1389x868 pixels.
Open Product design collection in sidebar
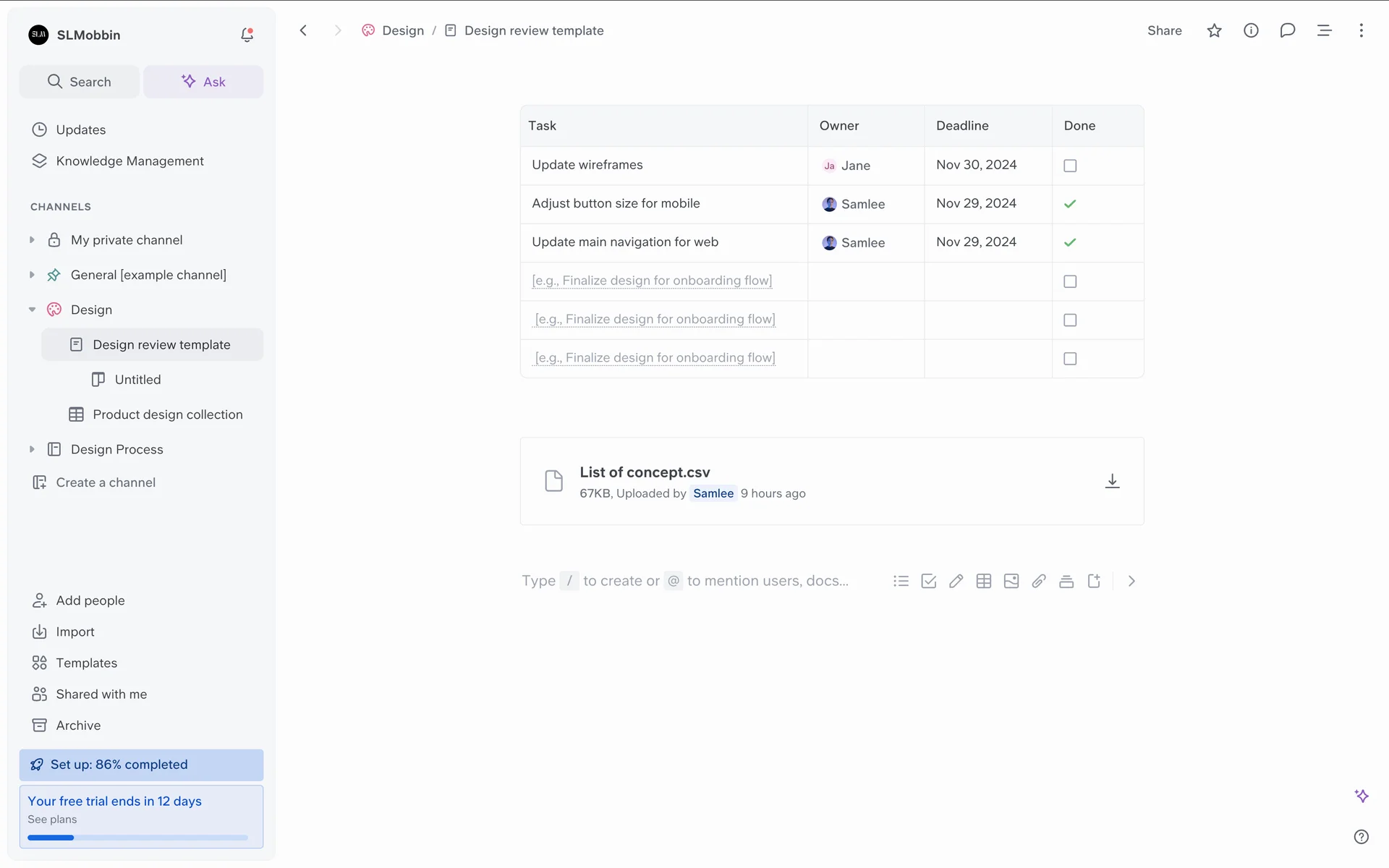167,414
